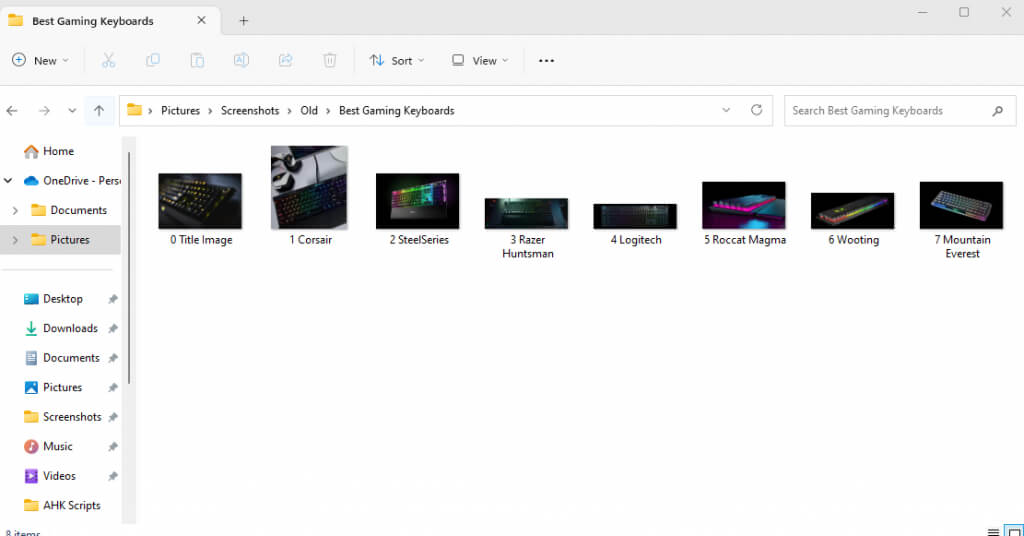Add a new tab with plus button
The image size is (1024, 536).
click(x=243, y=20)
